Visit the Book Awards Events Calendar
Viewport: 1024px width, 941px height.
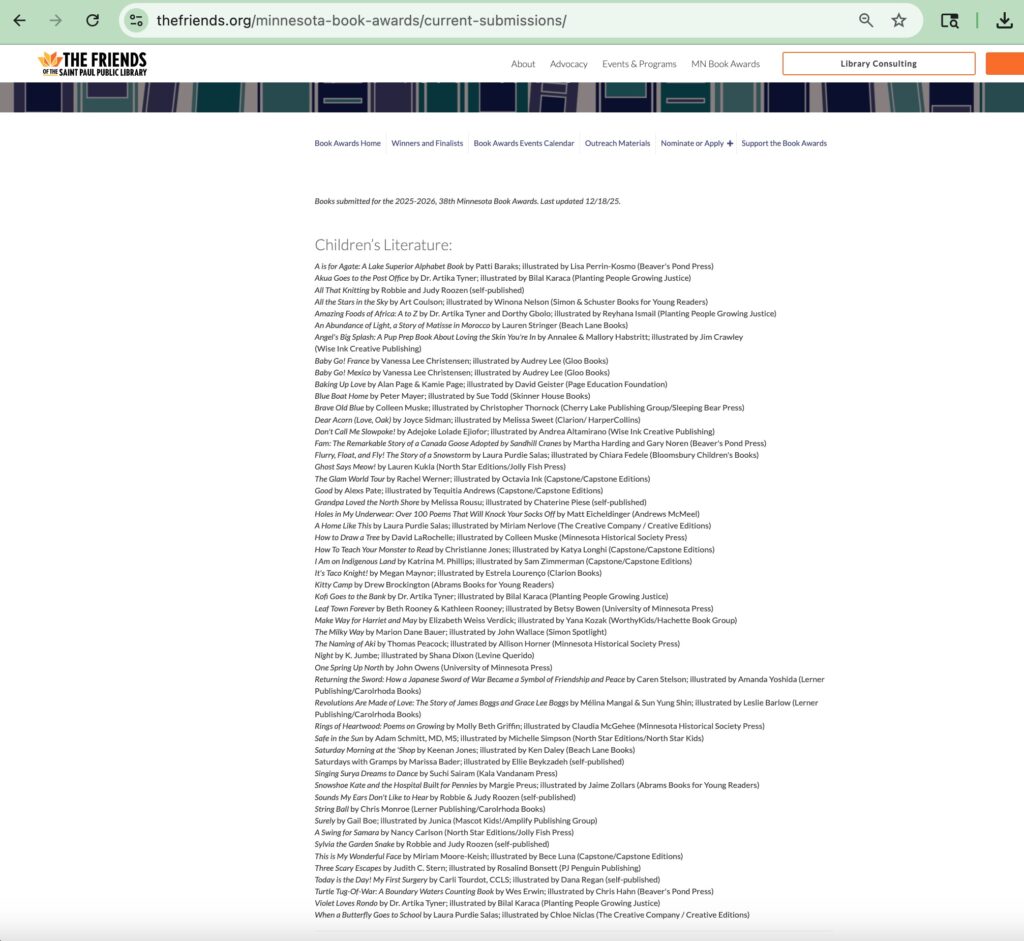(x=524, y=144)
